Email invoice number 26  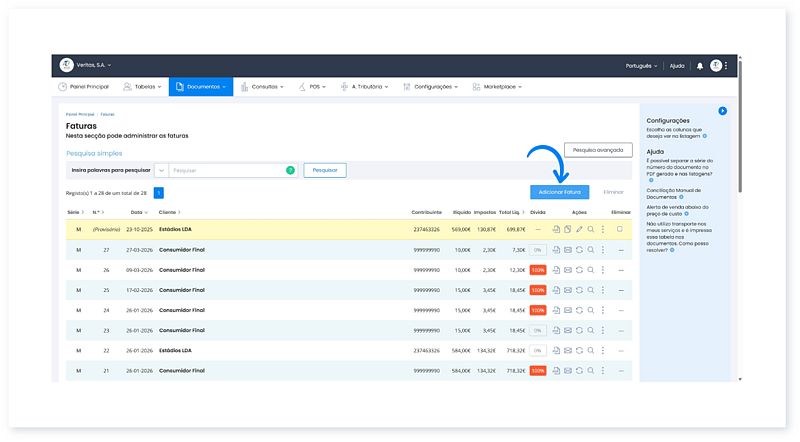(x=567, y=270)
